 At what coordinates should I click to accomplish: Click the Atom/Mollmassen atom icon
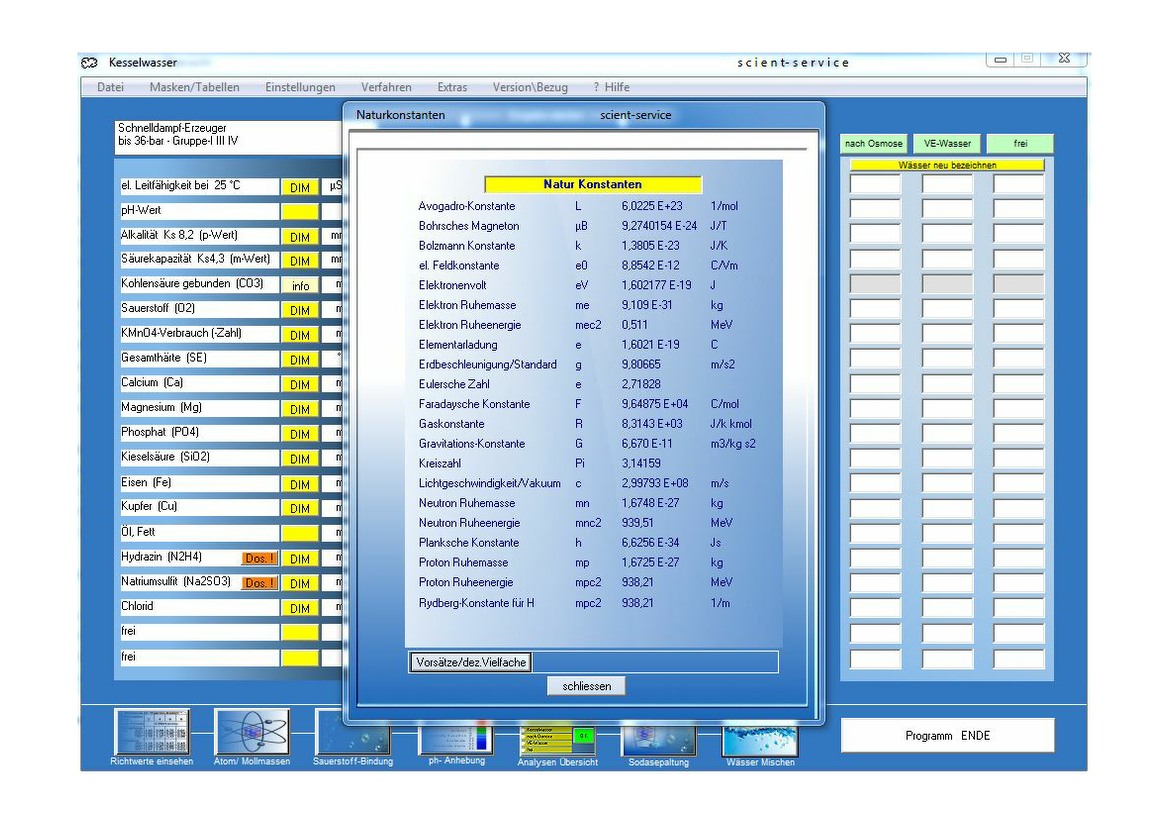251,733
